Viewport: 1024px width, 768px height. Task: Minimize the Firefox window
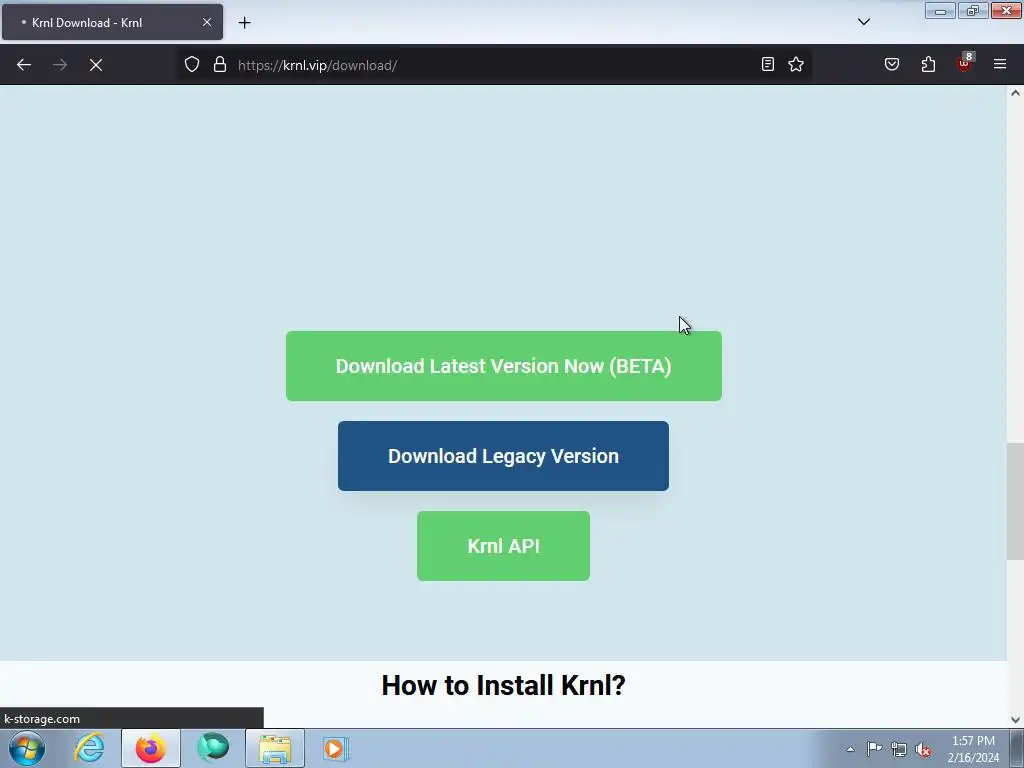click(940, 10)
